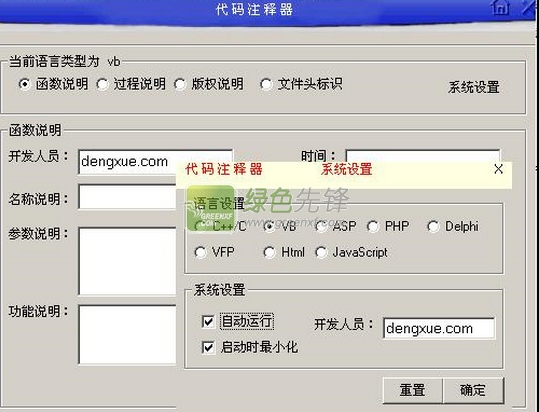Choose Delphi language option
This screenshot has width=539, height=412.
click(433, 226)
